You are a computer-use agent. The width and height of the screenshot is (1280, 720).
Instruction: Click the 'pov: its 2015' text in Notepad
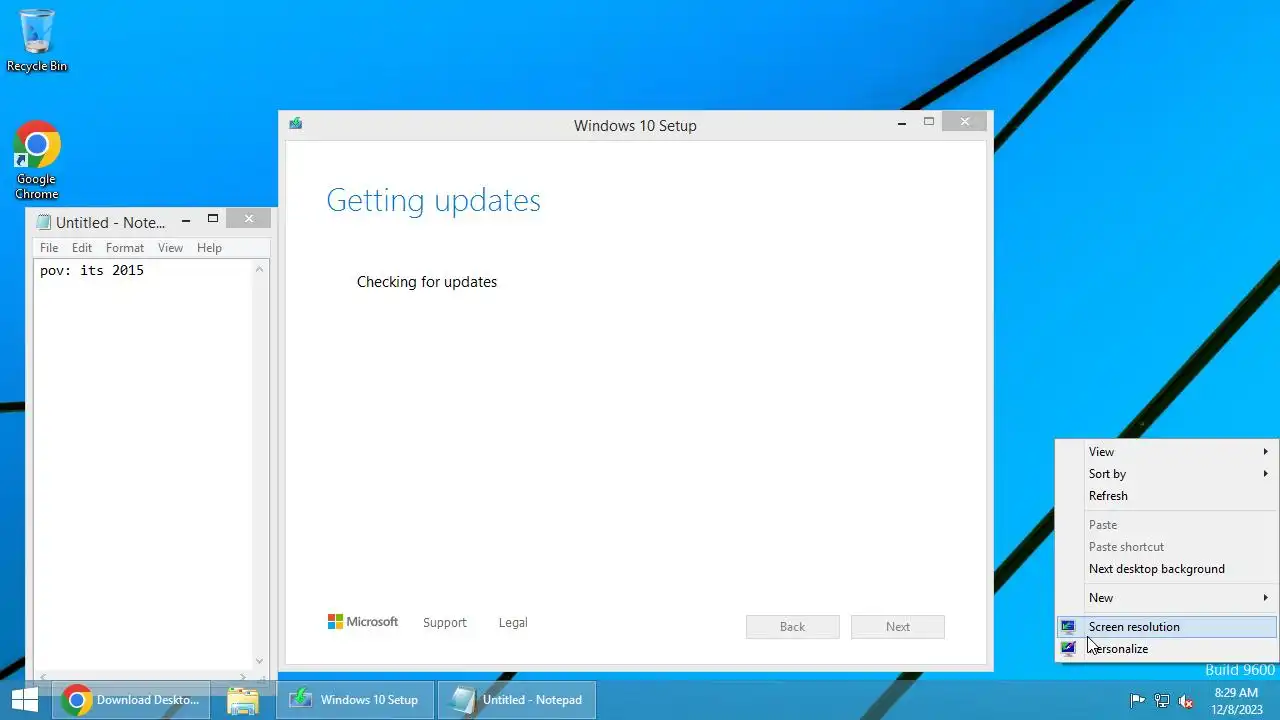point(92,270)
